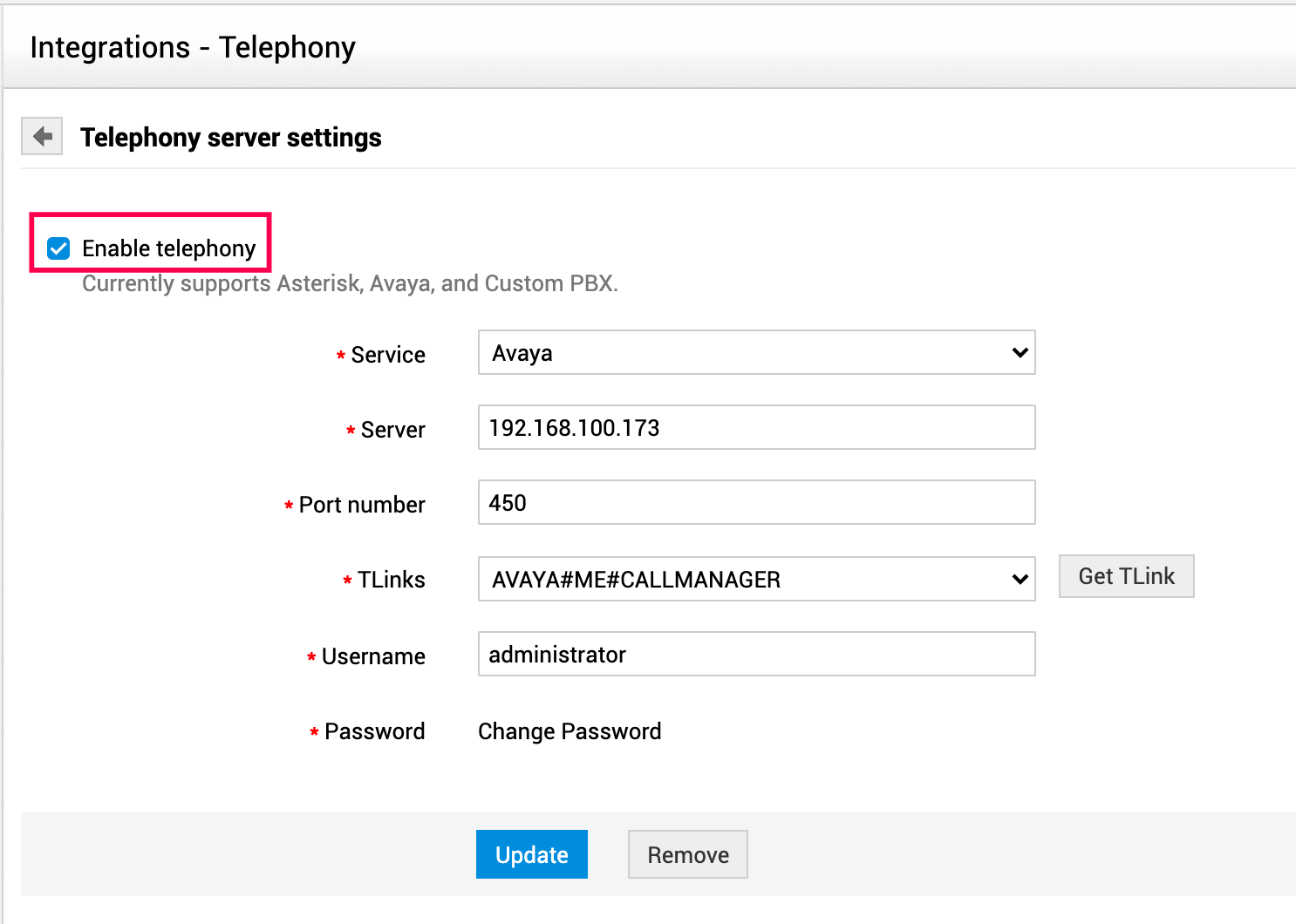Go back using the left arrow icon
Screen dimensions: 1296x924
pos(42,137)
